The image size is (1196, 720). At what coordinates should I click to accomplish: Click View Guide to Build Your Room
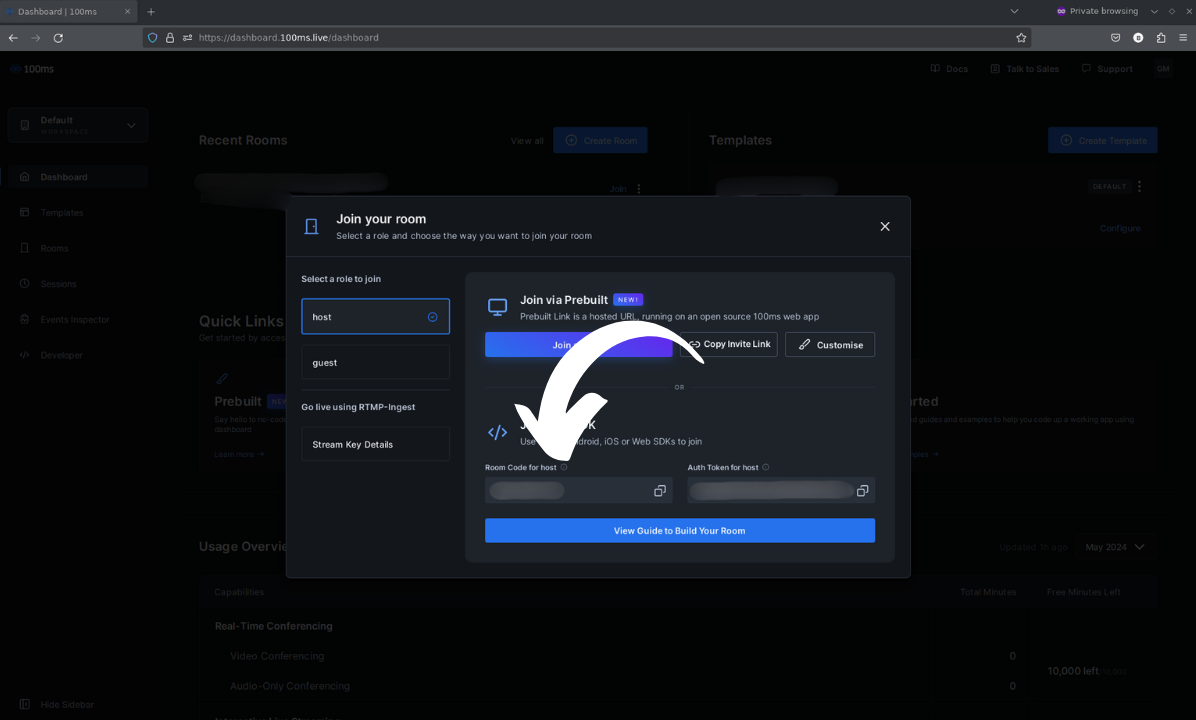pos(680,531)
